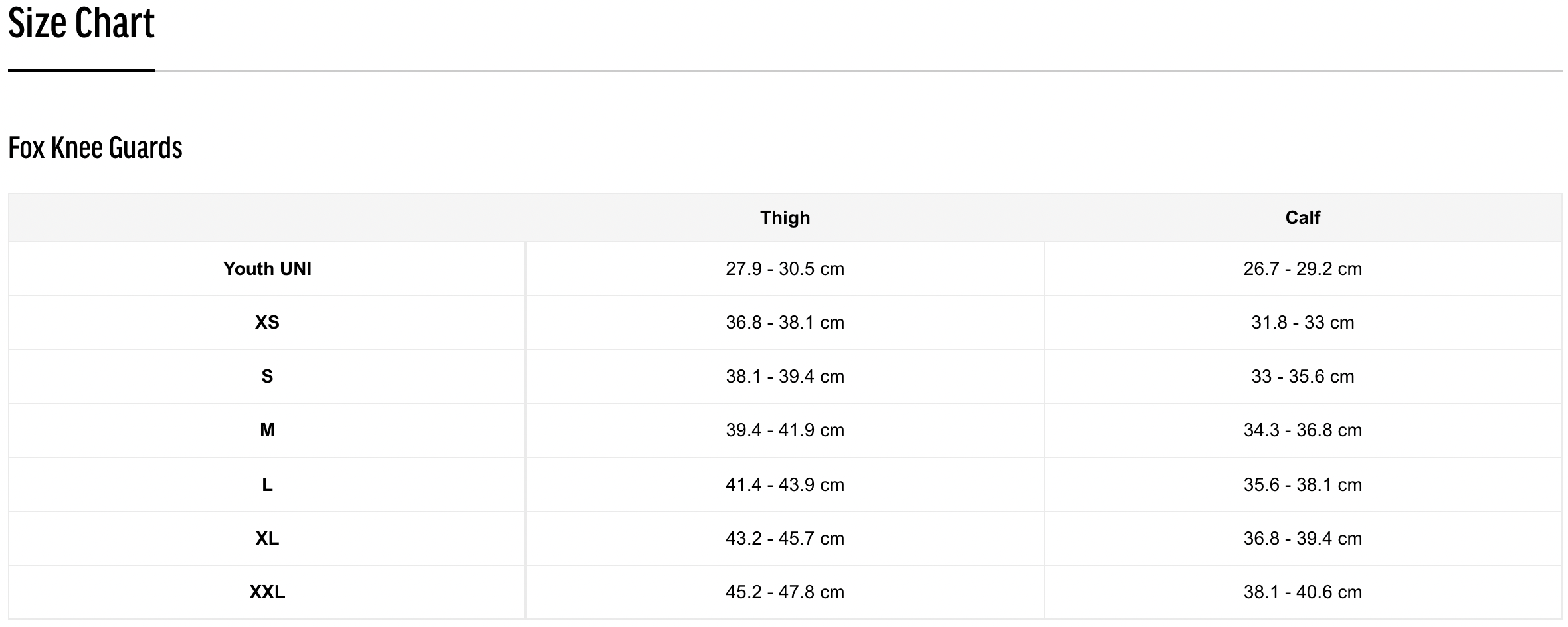Viewport: 1568px width, 627px height.
Task: Select the XXL size row label
Action: pos(267,592)
